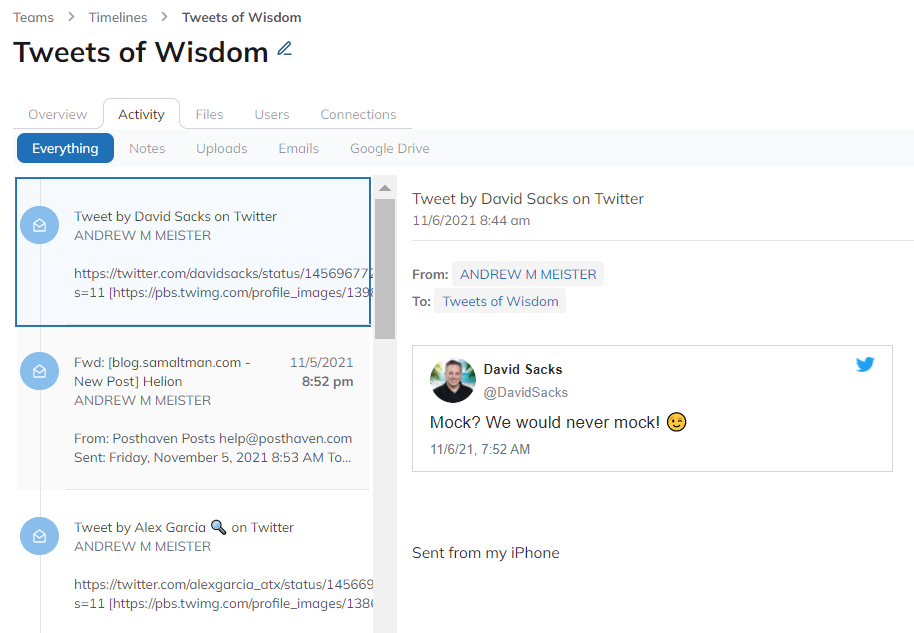The width and height of the screenshot is (914, 633).
Task: Click the twitter.com/alexgarcia_atx status URL text
Action: point(224,584)
